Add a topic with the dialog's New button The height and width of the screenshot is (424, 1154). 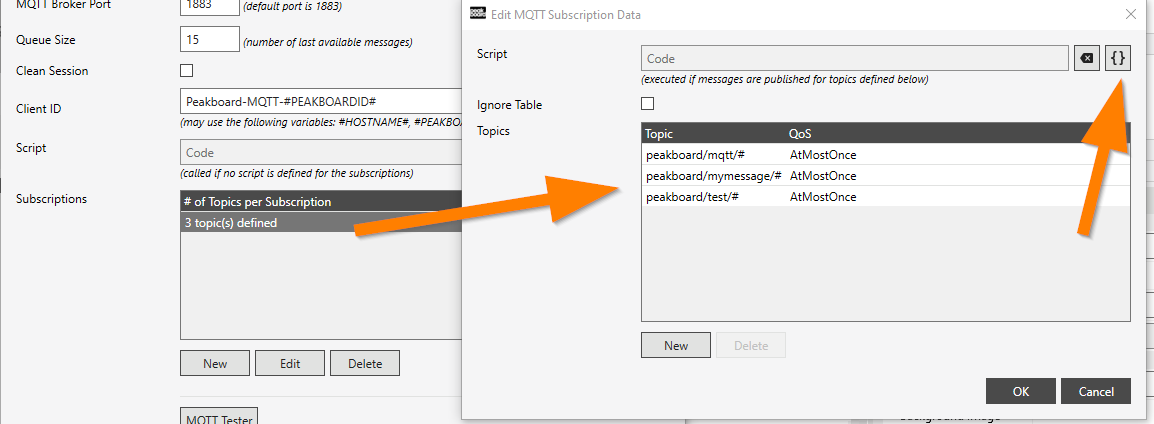coord(676,345)
